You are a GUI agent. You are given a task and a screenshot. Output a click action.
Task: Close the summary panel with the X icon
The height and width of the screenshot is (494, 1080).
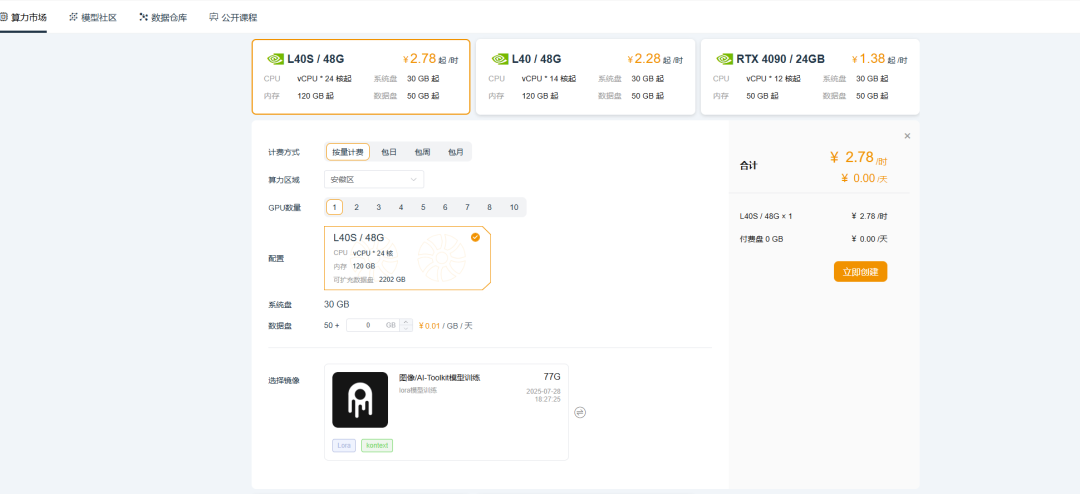[907, 136]
